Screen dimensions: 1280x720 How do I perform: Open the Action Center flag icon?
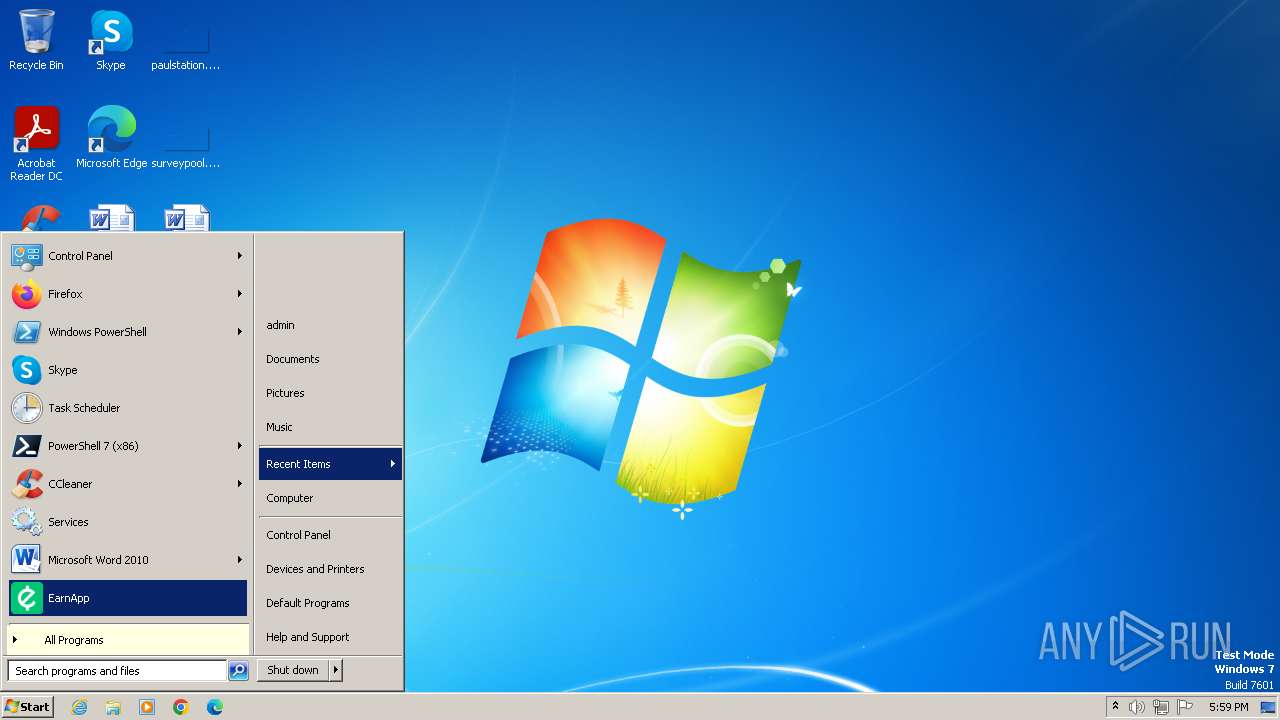pos(1185,707)
